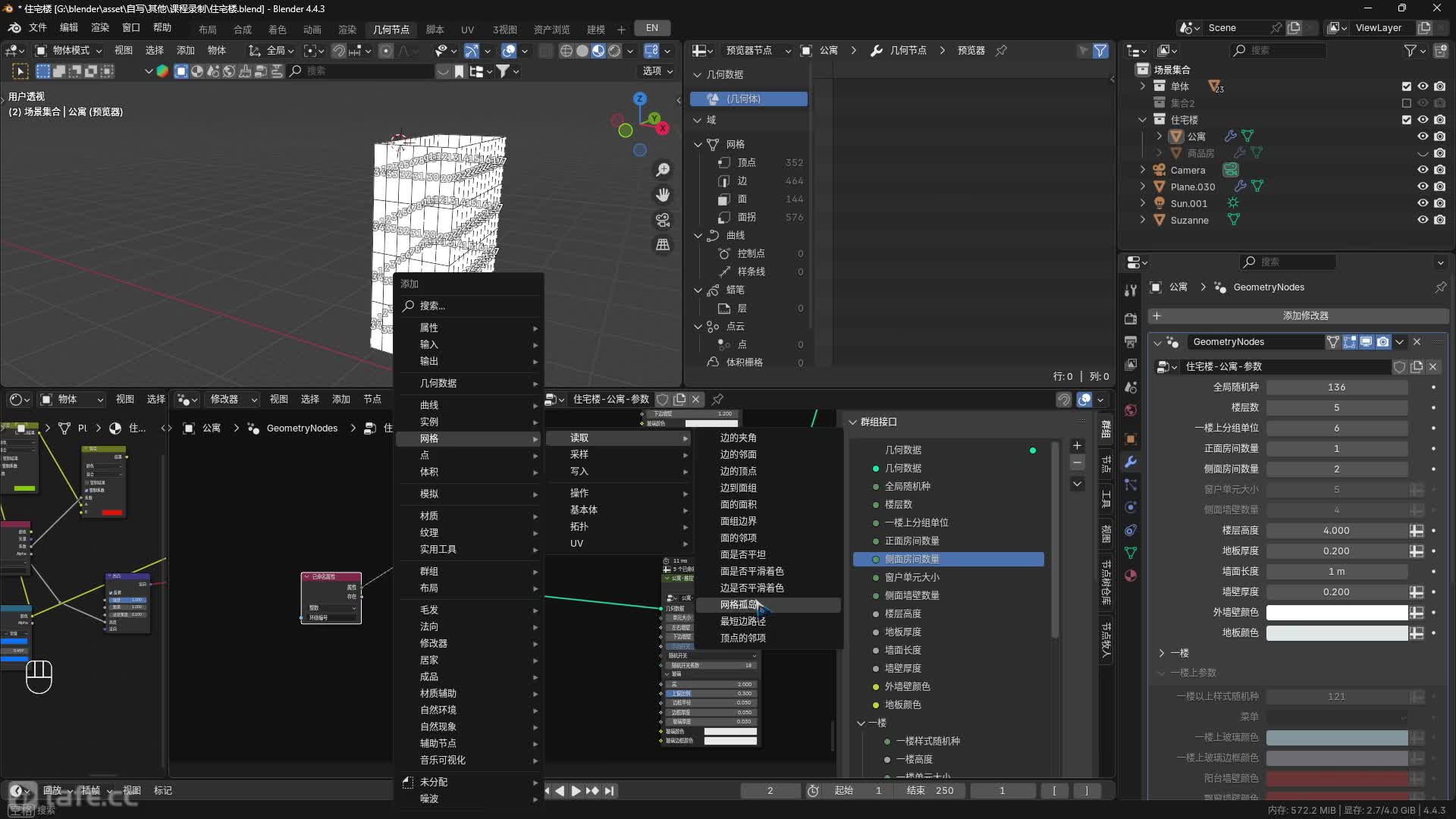
Task: Toggle GeometryNodes modifier render camera icon
Action: tap(1382, 342)
